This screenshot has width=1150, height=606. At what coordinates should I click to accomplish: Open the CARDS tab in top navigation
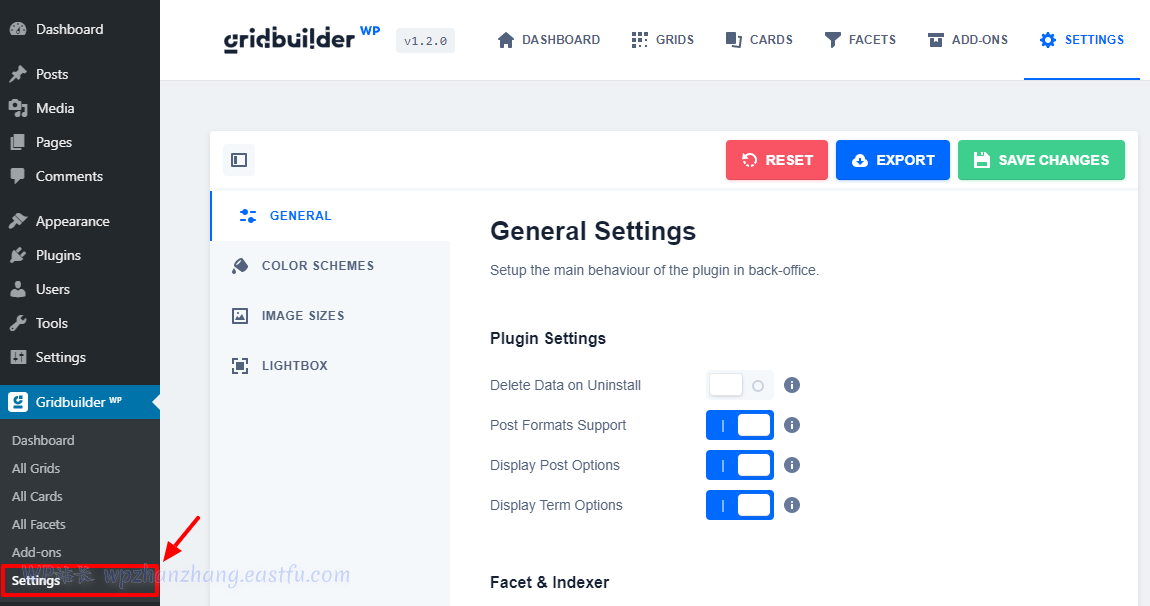[760, 39]
